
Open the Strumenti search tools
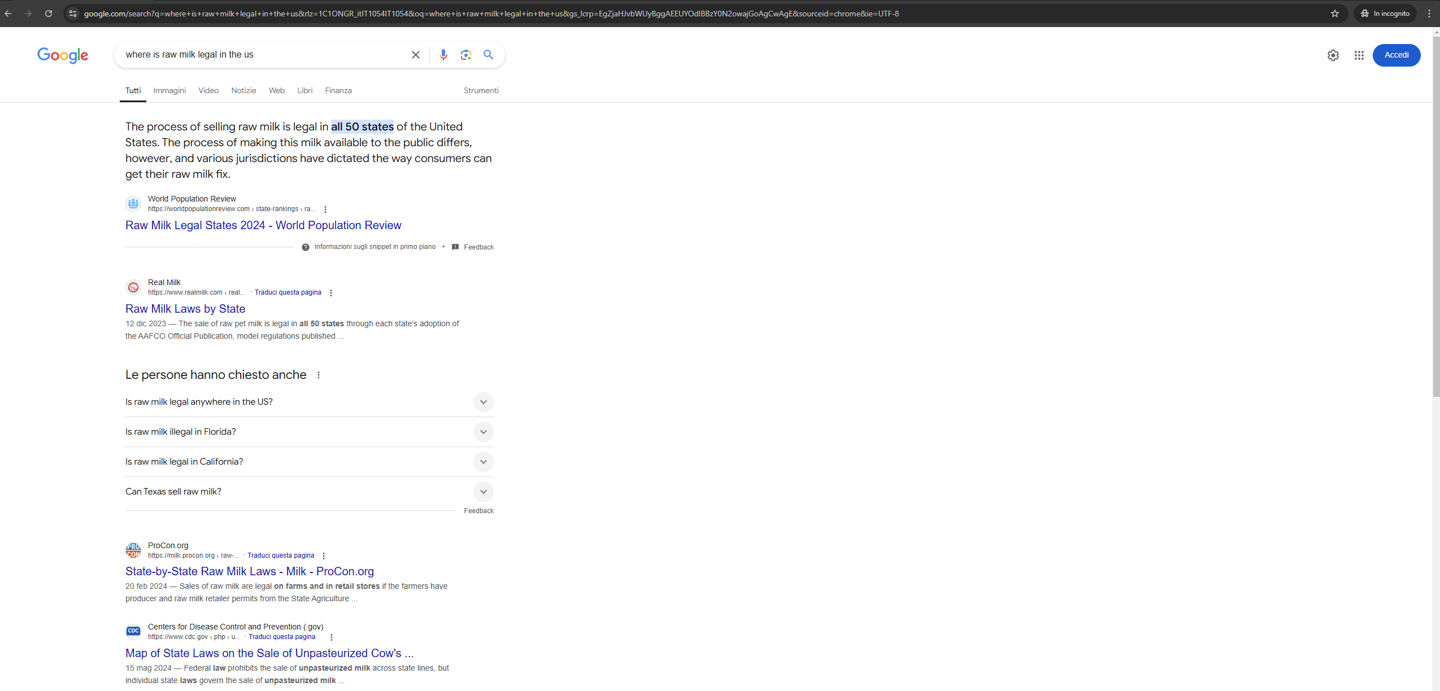click(x=481, y=91)
